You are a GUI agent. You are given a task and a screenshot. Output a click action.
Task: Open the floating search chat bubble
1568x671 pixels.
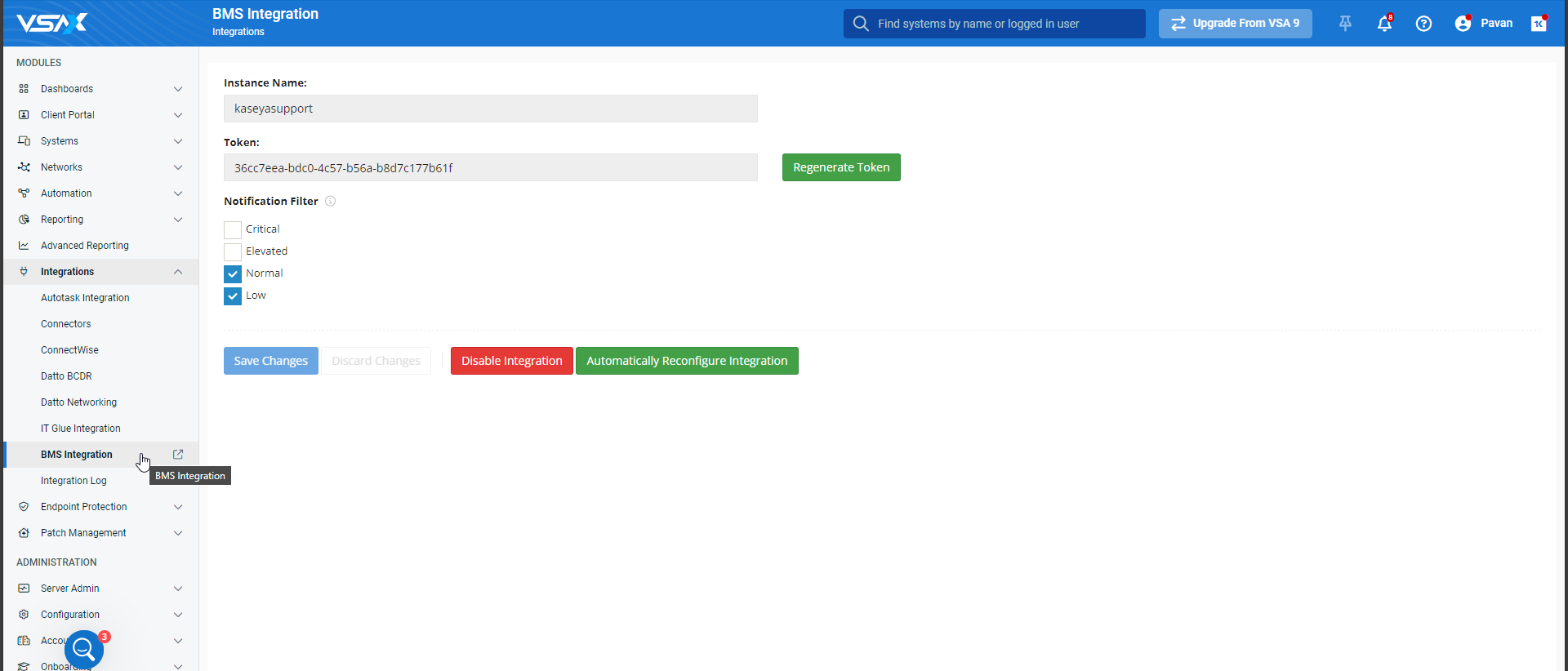(x=84, y=650)
